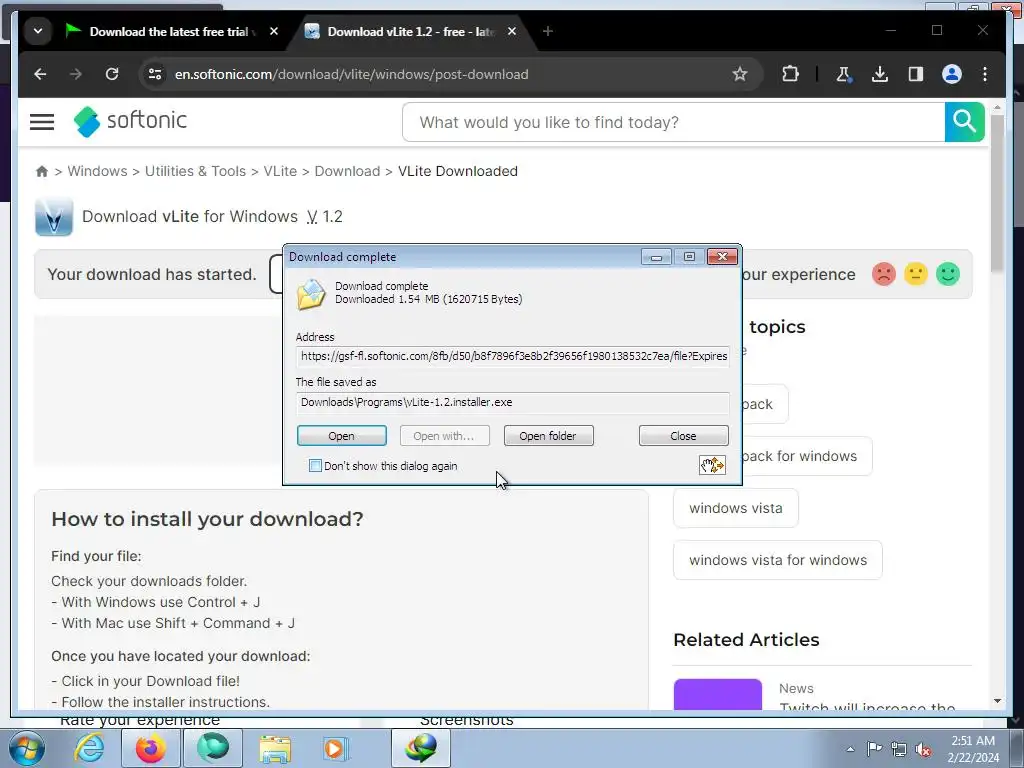This screenshot has width=1024, height=768.
Task: Click the file saved as path field
Action: click(x=513, y=402)
